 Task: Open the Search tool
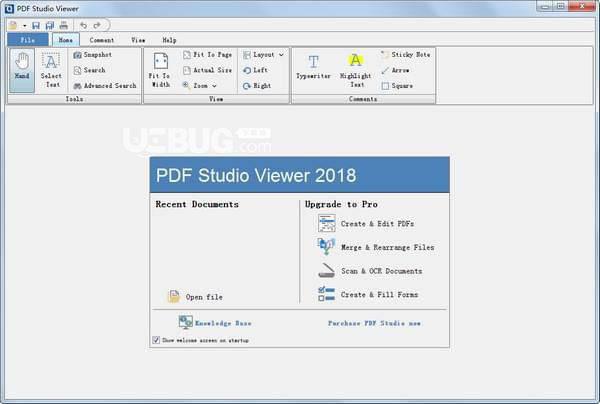[x=89, y=70]
